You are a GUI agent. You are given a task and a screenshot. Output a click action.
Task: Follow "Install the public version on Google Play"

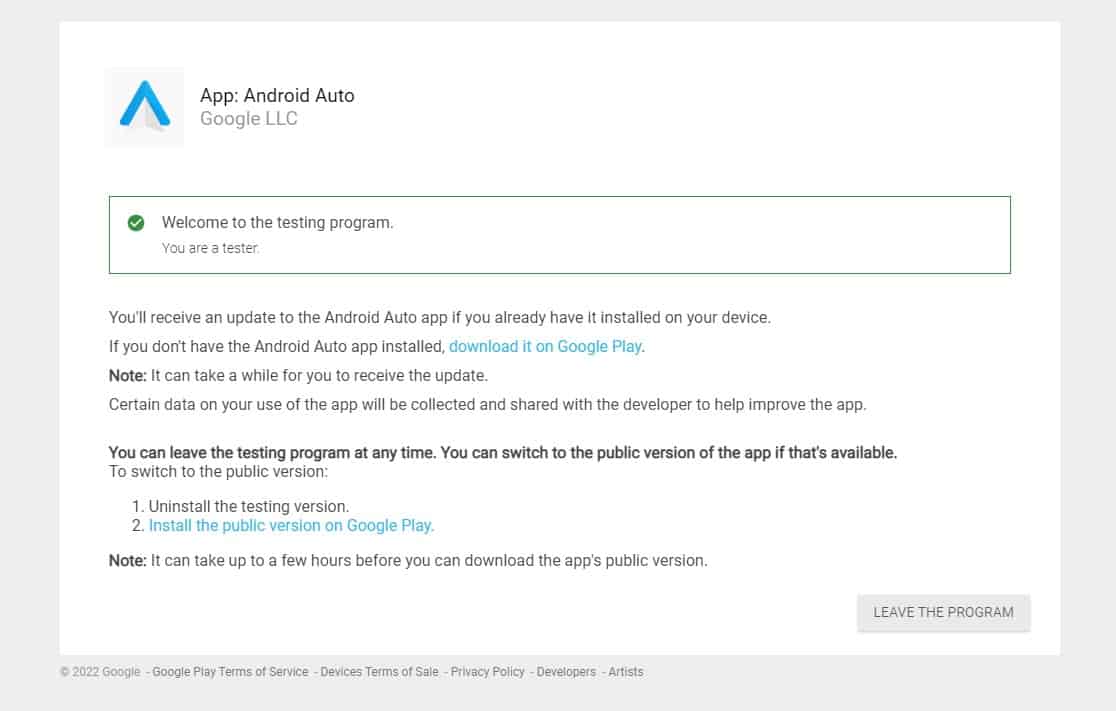(291, 525)
